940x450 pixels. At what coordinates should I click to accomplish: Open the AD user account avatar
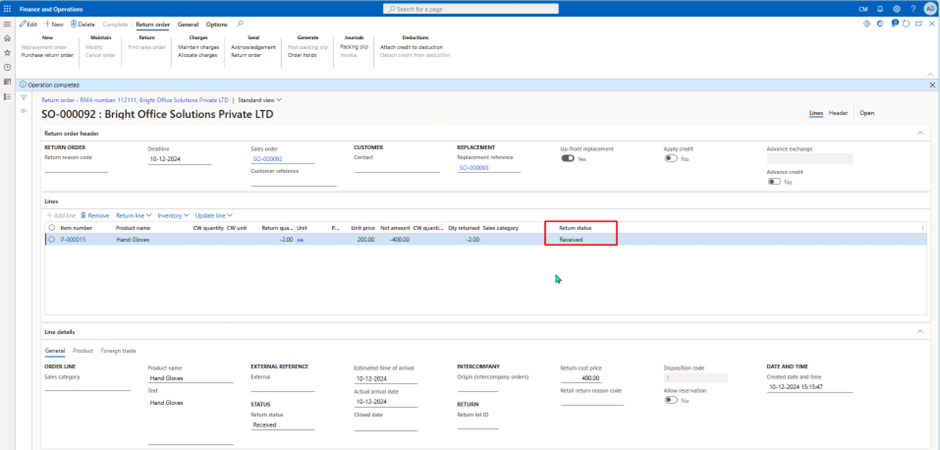coord(930,9)
